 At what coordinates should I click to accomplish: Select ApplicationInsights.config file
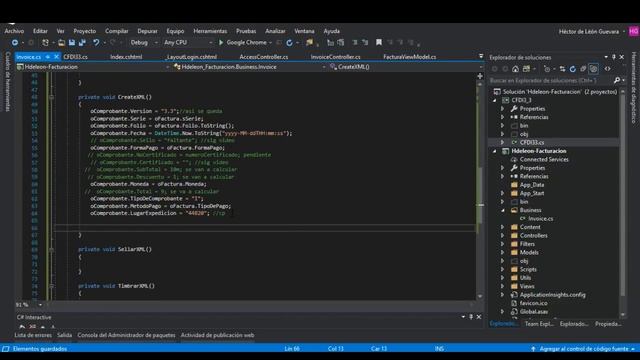(x=552, y=295)
